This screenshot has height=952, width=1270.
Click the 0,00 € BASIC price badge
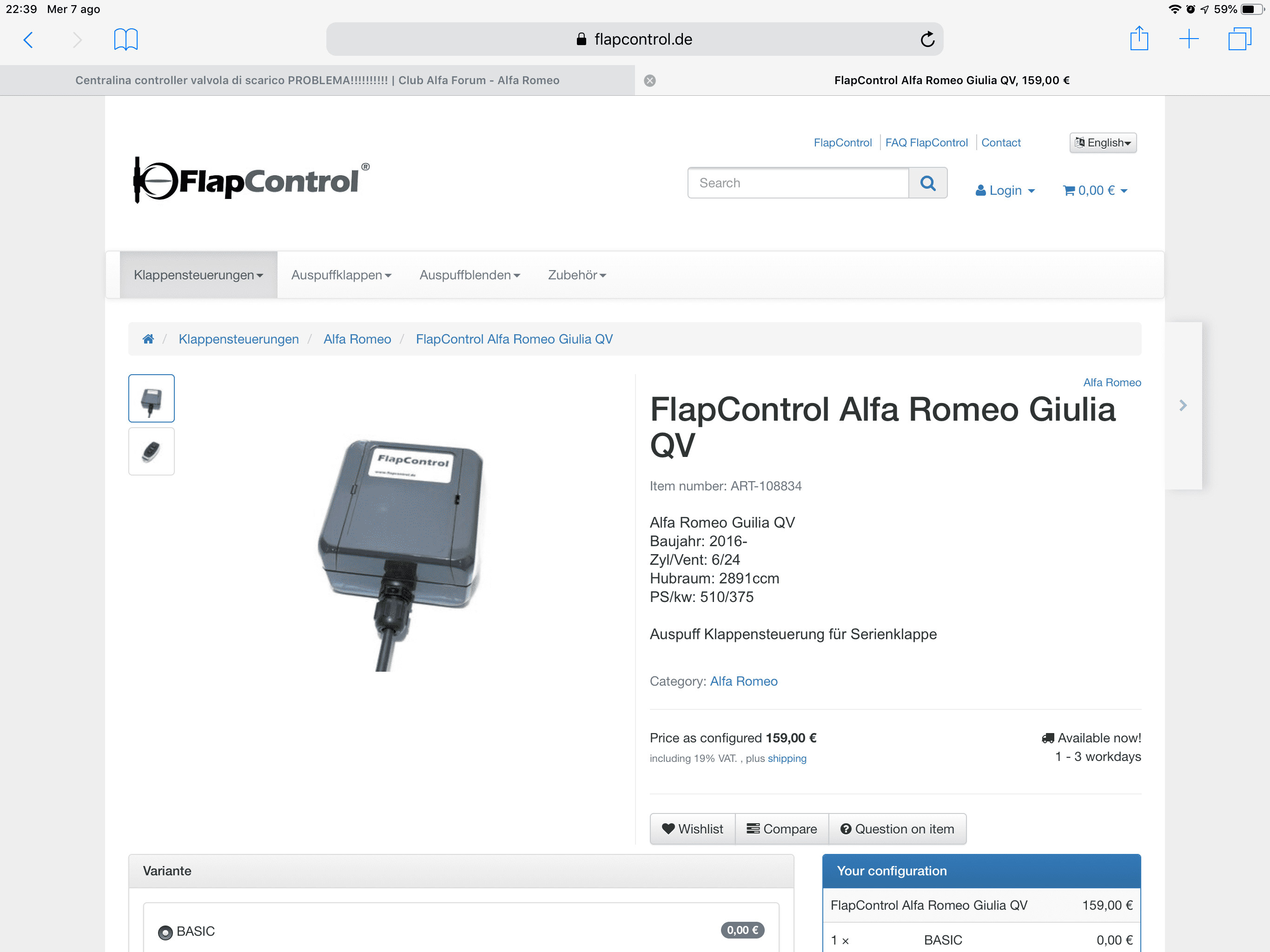[x=742, y=930]
